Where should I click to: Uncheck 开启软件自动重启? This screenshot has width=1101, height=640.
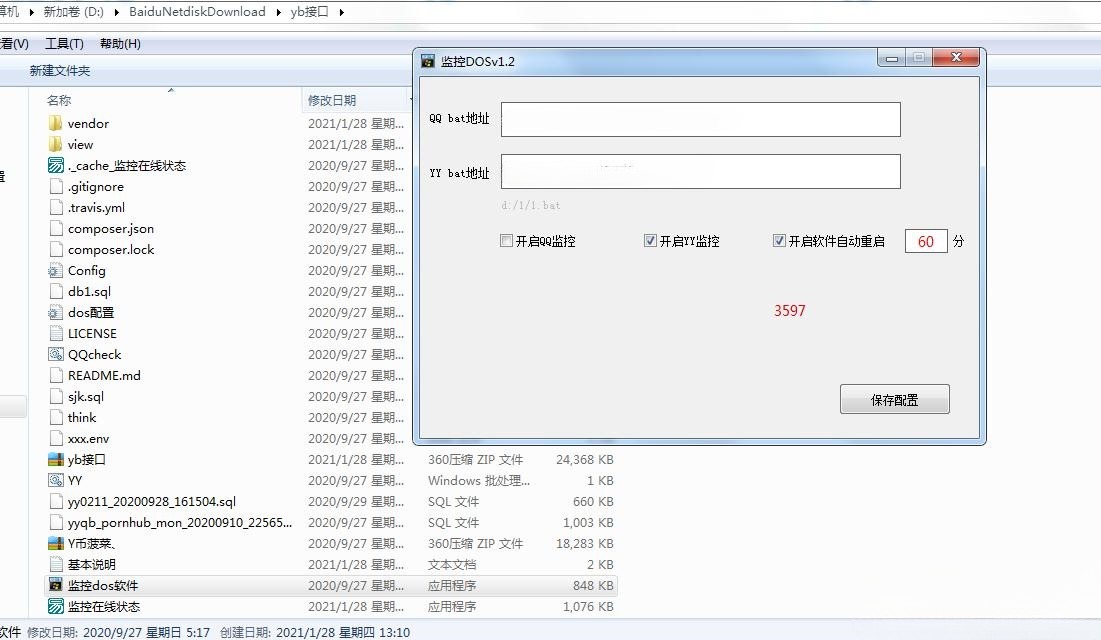778,240
